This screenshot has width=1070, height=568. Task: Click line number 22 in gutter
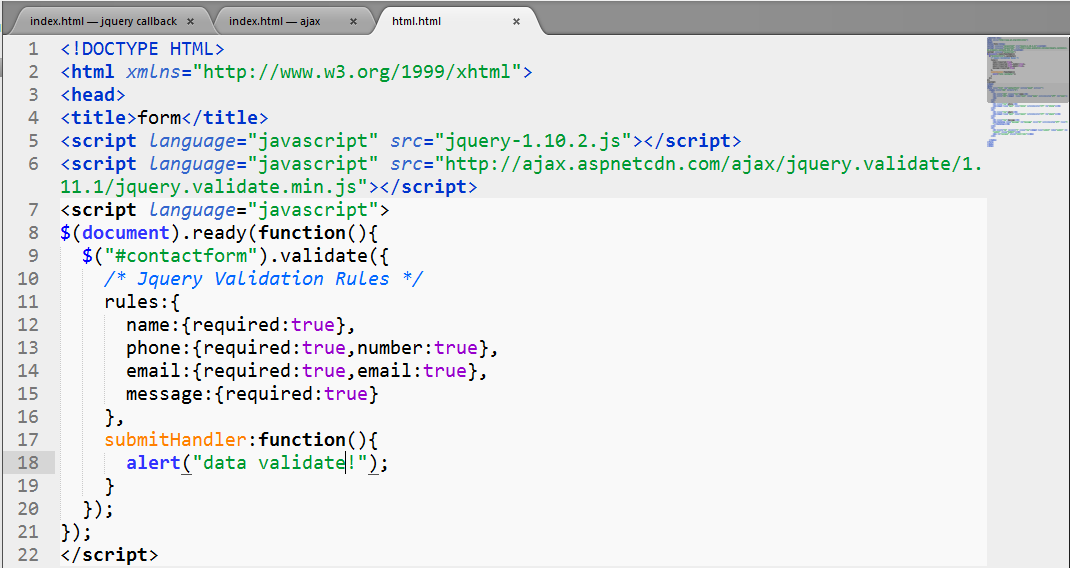pos(28,555)
